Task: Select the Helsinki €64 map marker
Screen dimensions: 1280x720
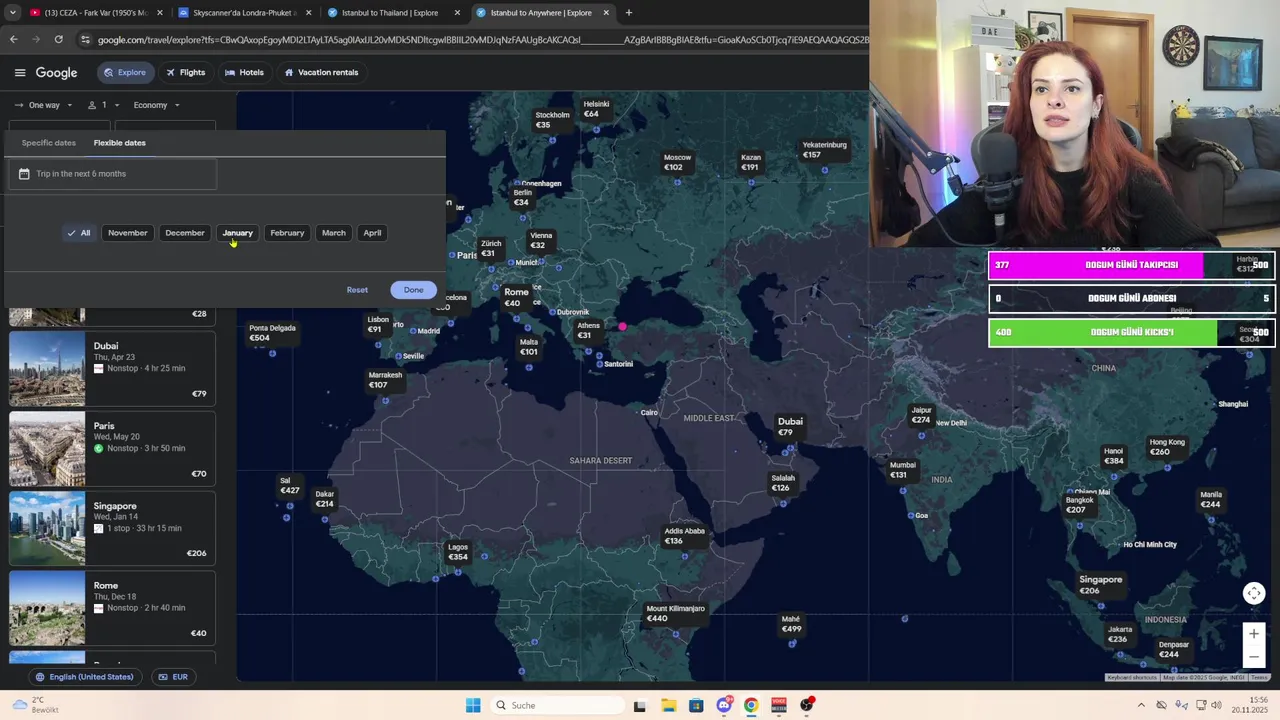Action: (x=596, y=109)
